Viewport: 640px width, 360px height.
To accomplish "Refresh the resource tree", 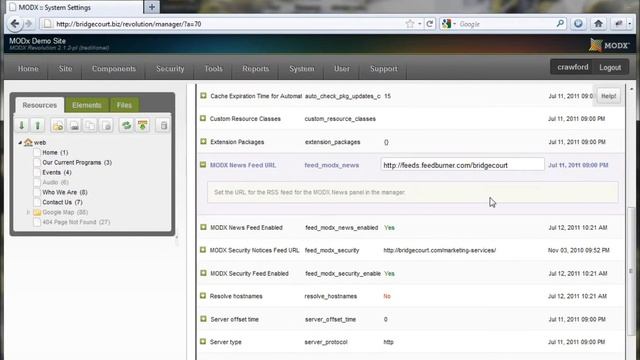I will pyautogui.click(x=127, y=125).
